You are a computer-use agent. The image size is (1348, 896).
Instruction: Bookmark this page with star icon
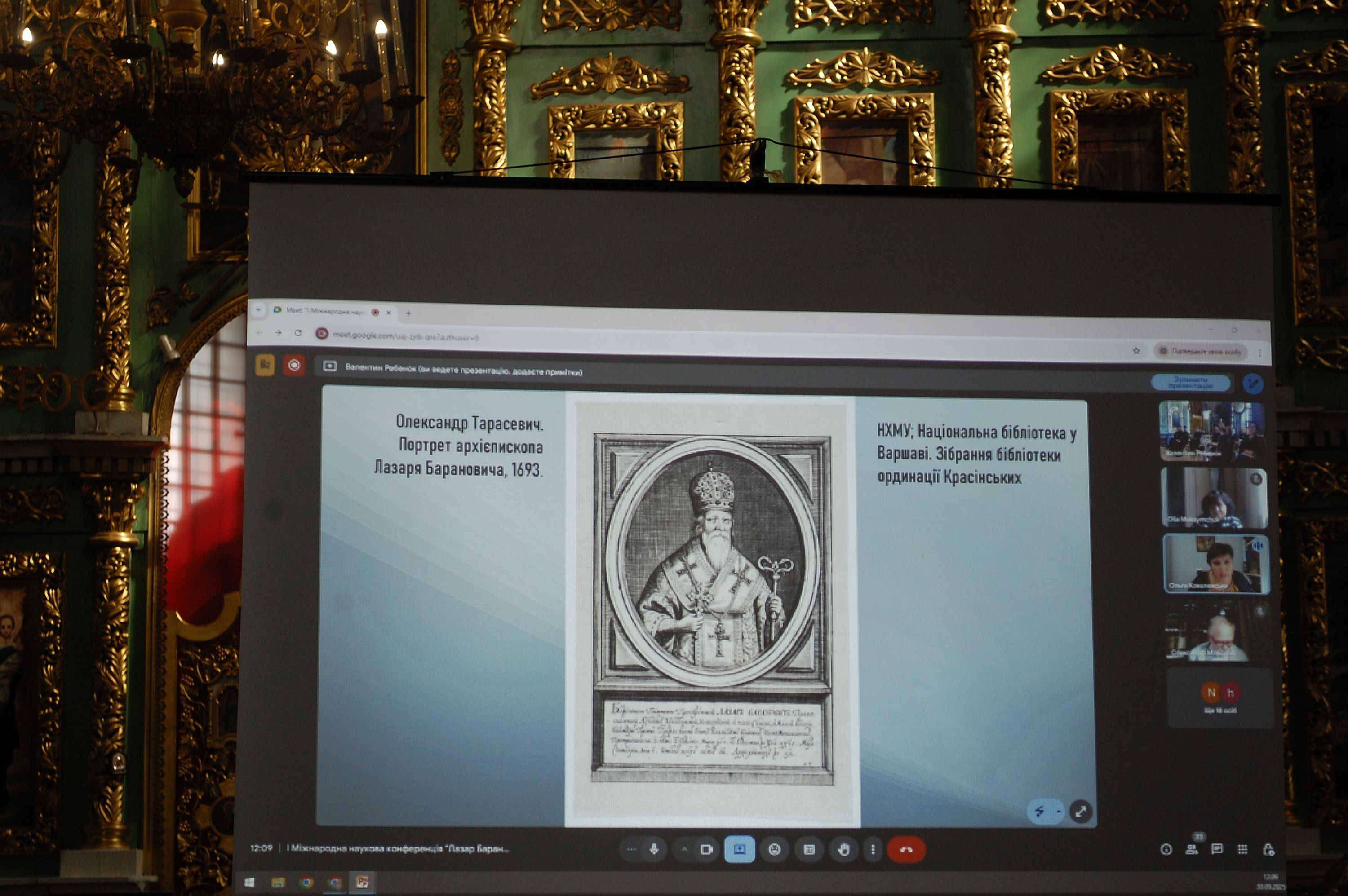(1136, 350)
